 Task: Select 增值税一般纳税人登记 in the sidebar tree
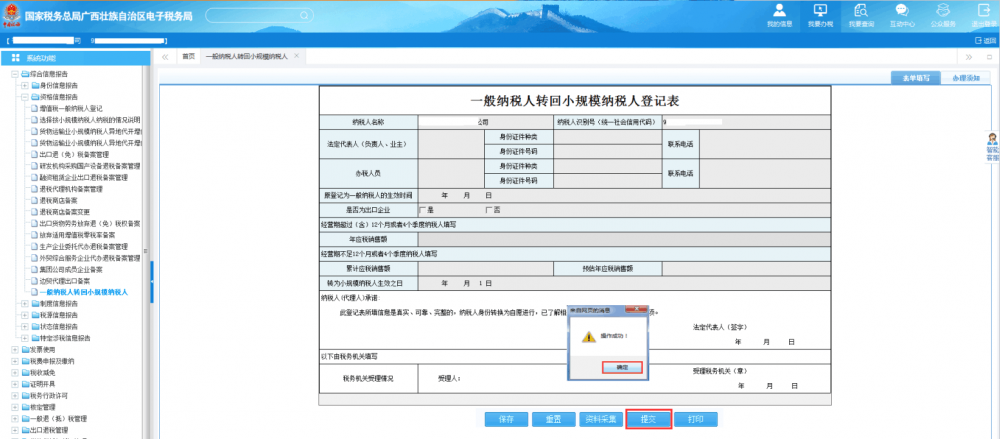tap(72, 108)
